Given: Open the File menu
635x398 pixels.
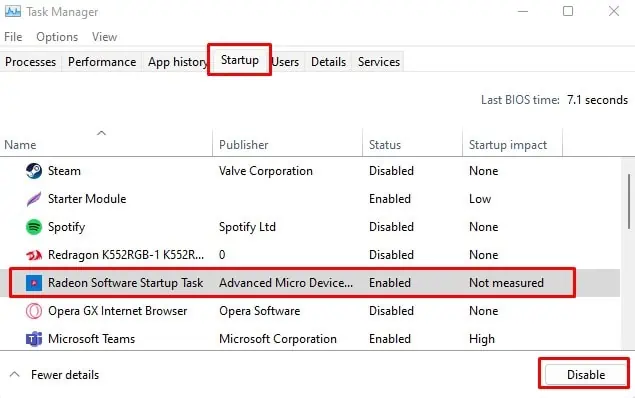Looking at the screenshot, I should click(13, 37).
